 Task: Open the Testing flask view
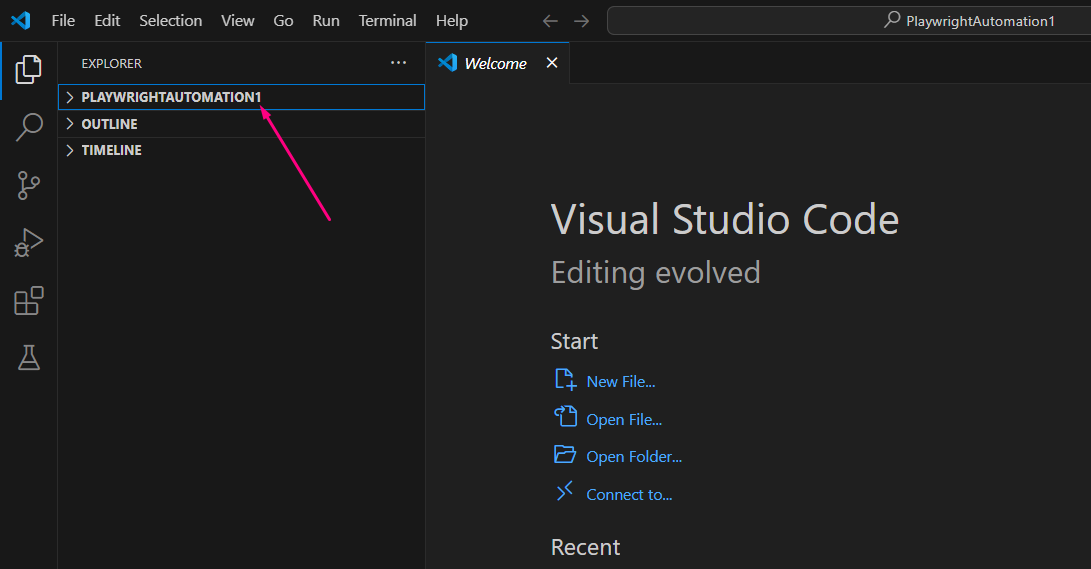29,358
